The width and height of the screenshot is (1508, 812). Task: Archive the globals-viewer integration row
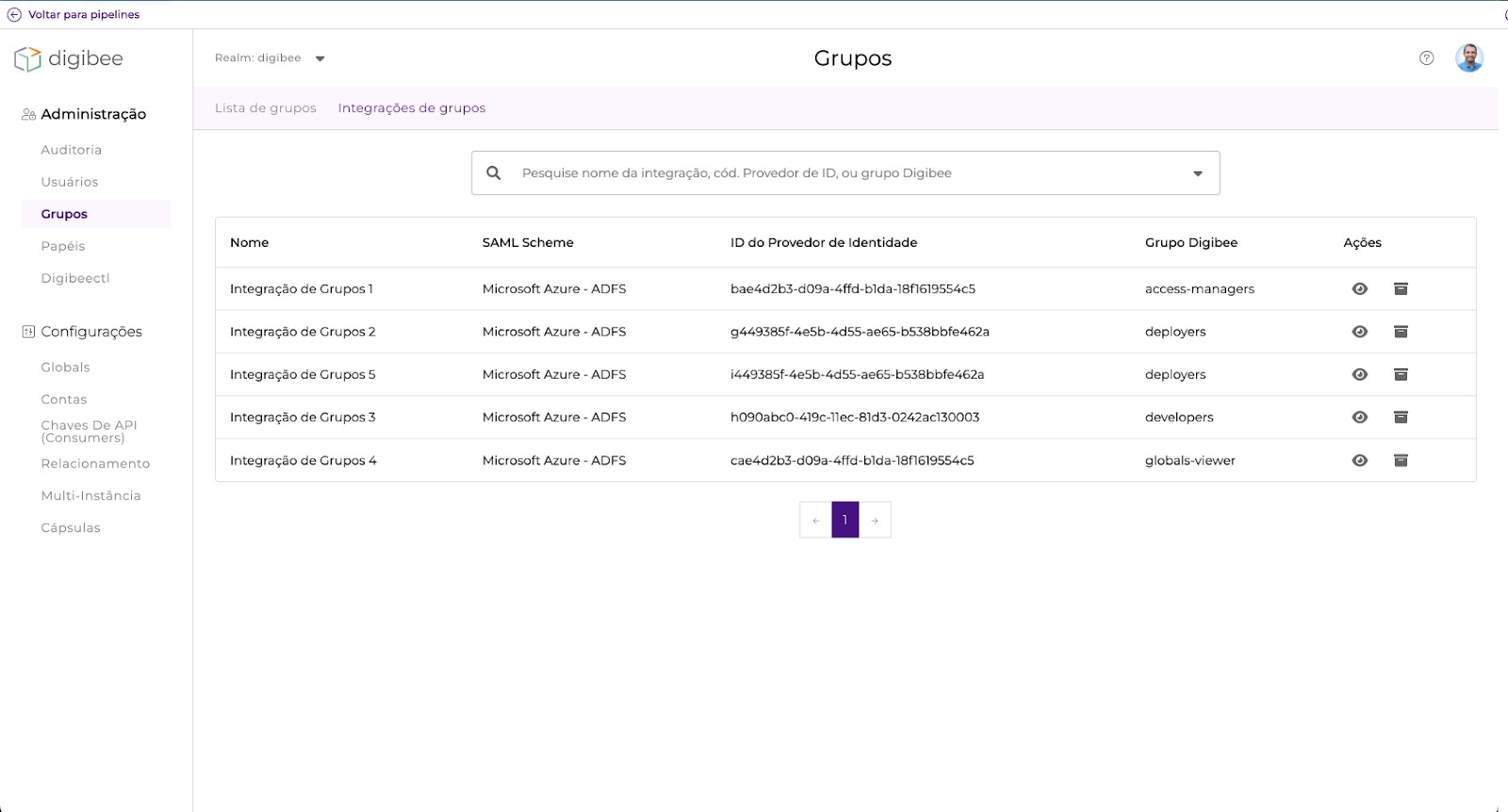click(1401, 461)
